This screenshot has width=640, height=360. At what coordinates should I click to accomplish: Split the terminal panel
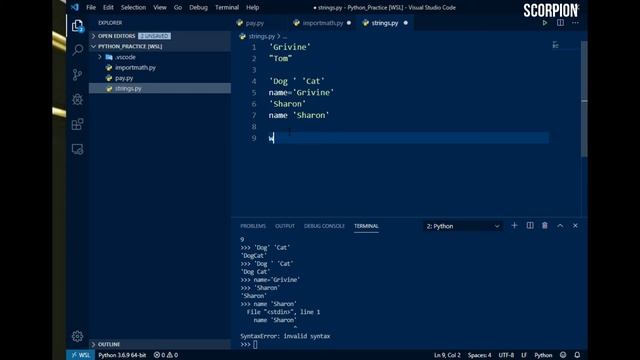(x=530, y=226)
